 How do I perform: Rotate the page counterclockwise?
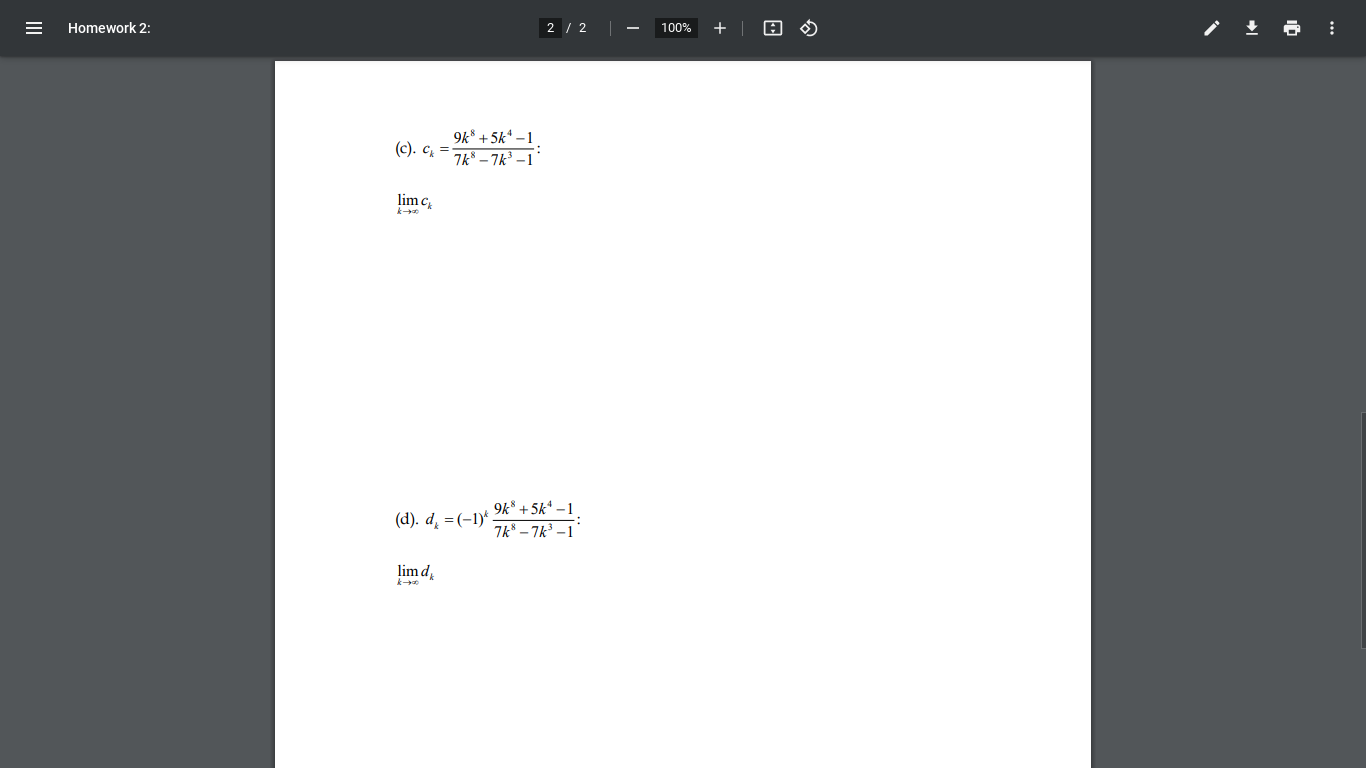point(808,28)
